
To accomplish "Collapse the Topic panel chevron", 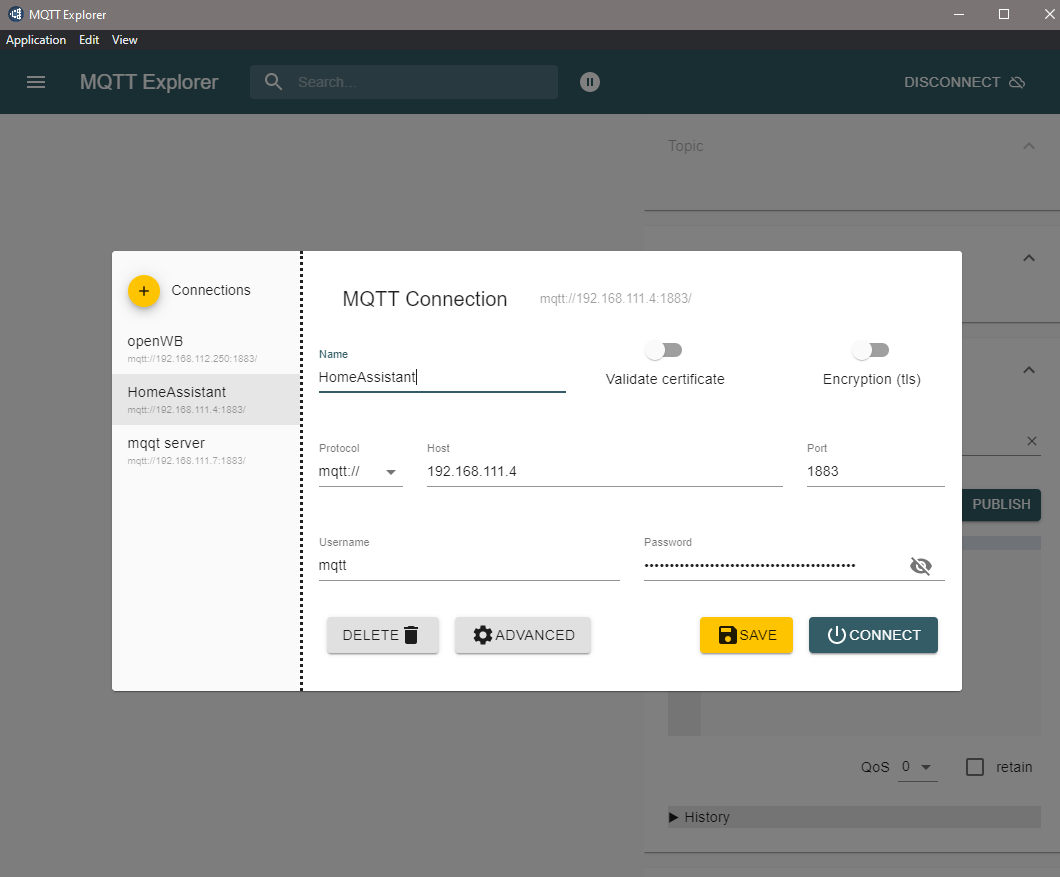I will coord(1029,146).
